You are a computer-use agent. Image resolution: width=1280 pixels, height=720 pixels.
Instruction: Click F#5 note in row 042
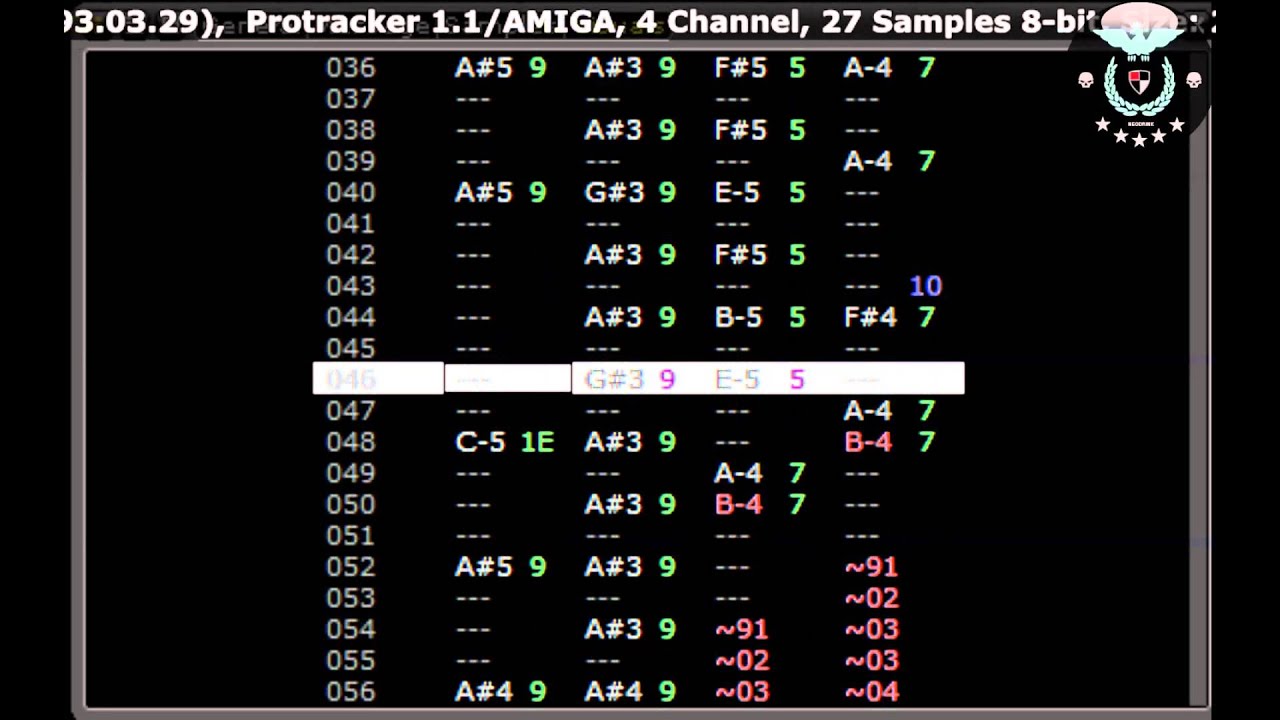[x=742, y=255]
